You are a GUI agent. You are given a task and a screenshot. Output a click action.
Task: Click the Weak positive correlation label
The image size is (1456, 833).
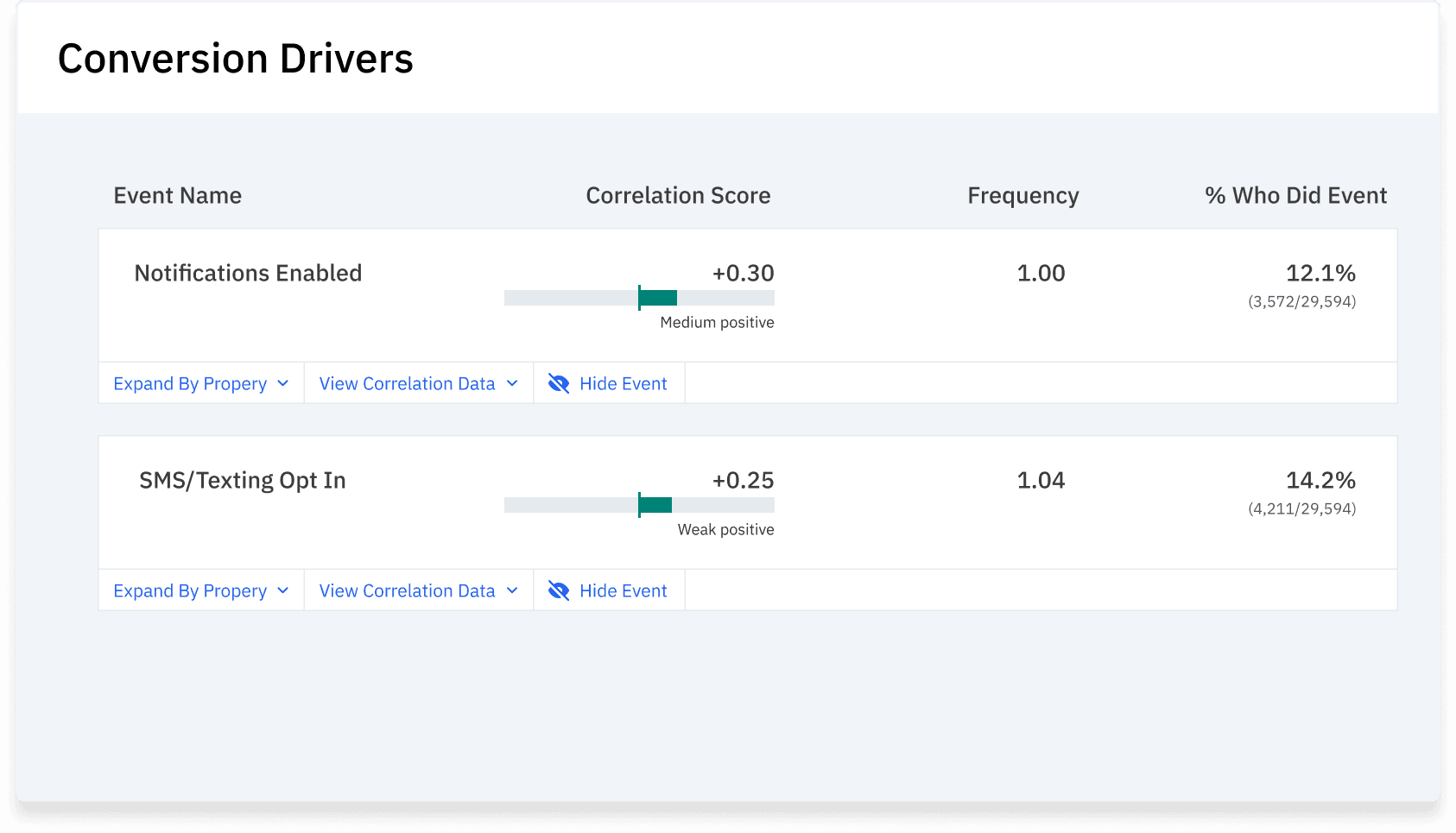(725, 530)
